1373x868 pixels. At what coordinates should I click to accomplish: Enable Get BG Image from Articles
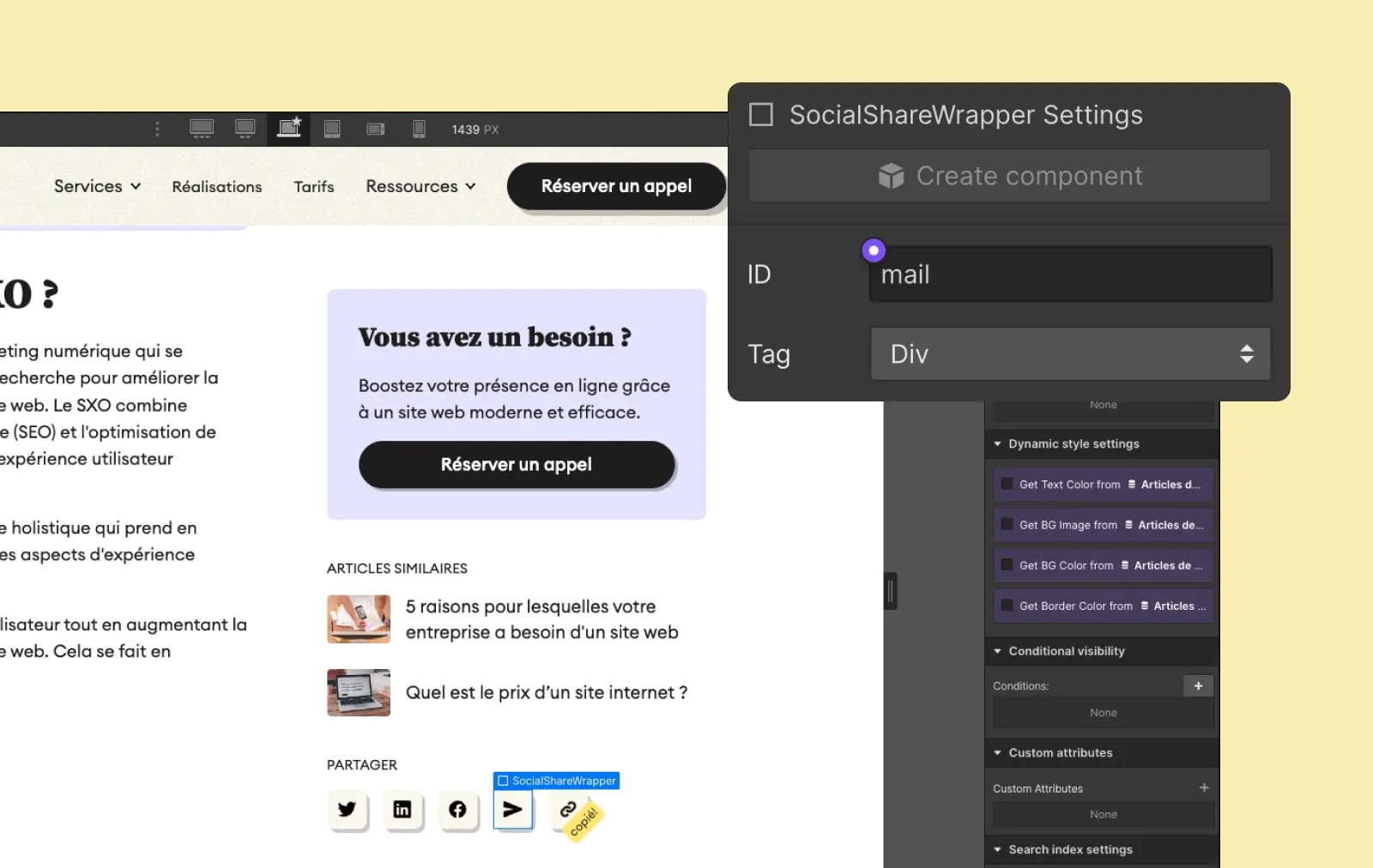(1007, 524)
